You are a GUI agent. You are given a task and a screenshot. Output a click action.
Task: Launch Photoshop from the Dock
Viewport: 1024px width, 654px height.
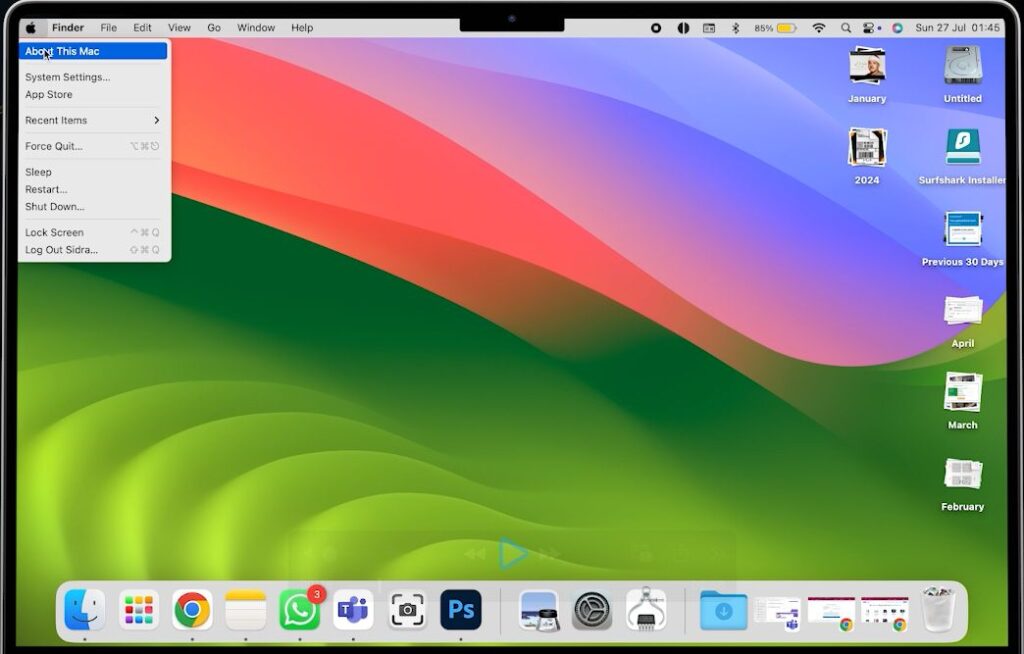pos(461,609)
